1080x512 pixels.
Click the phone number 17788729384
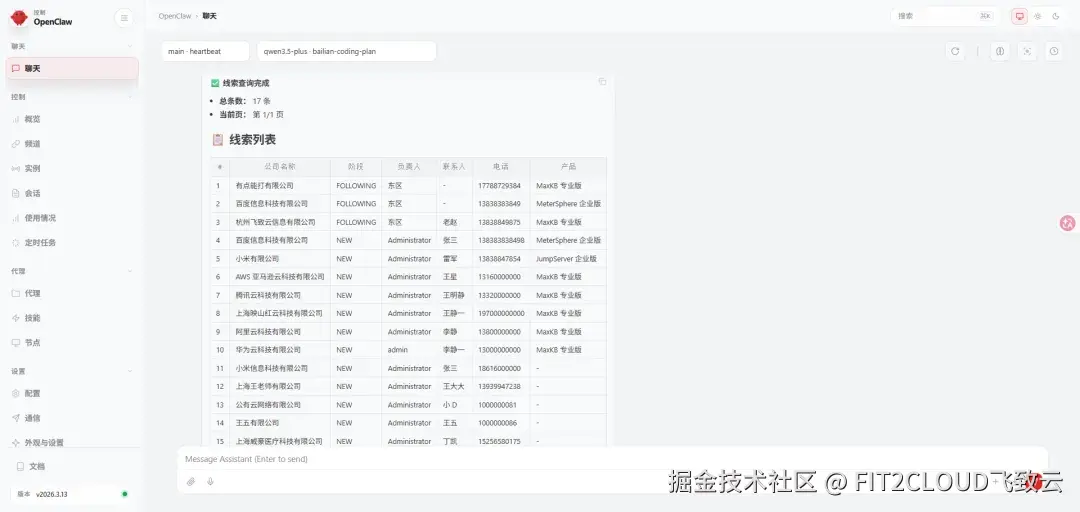tap(499, 185)
